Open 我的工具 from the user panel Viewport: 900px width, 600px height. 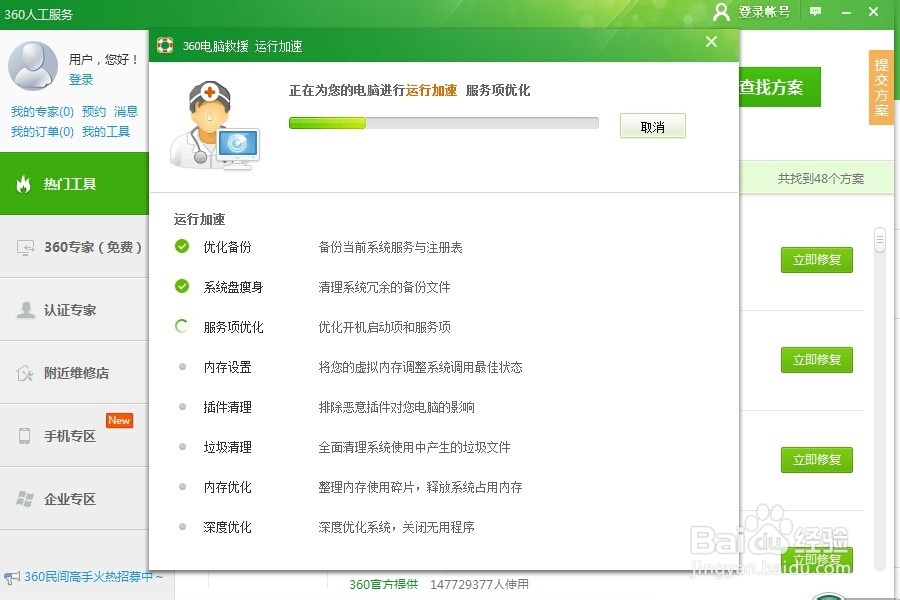click(107, 131)
